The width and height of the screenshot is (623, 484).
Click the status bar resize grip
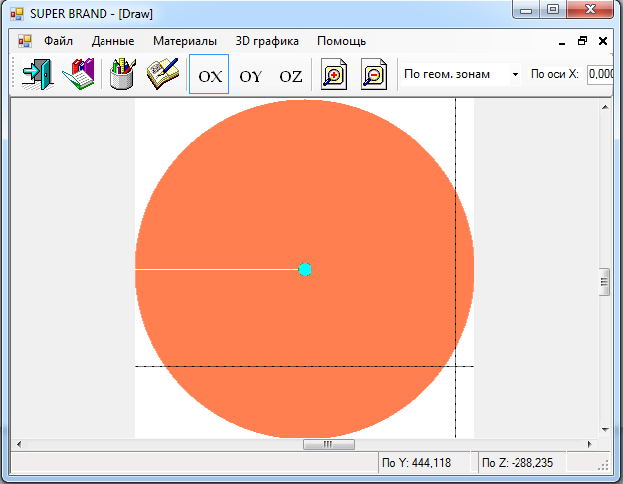[603, 466]
